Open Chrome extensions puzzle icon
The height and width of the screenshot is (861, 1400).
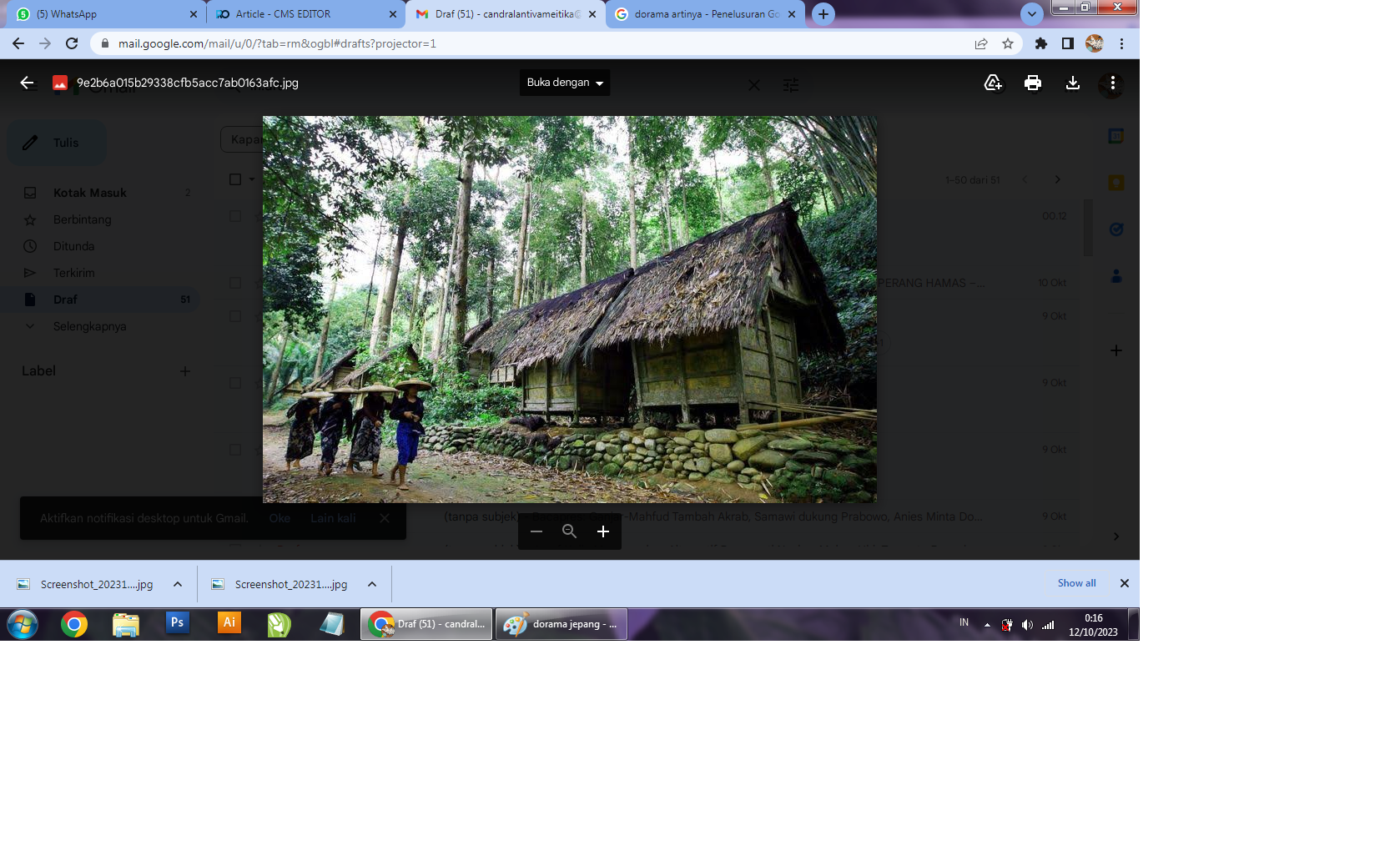click(x=1041, y=43)
